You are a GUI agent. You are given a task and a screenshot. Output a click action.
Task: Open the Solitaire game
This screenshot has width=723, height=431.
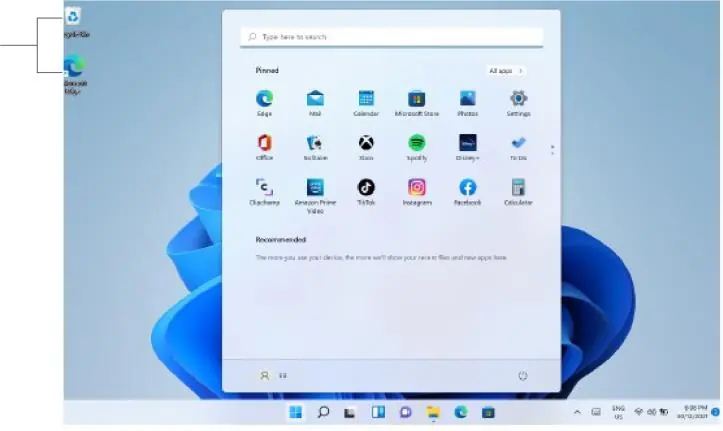pyautogui.click(x=315, y=148)
